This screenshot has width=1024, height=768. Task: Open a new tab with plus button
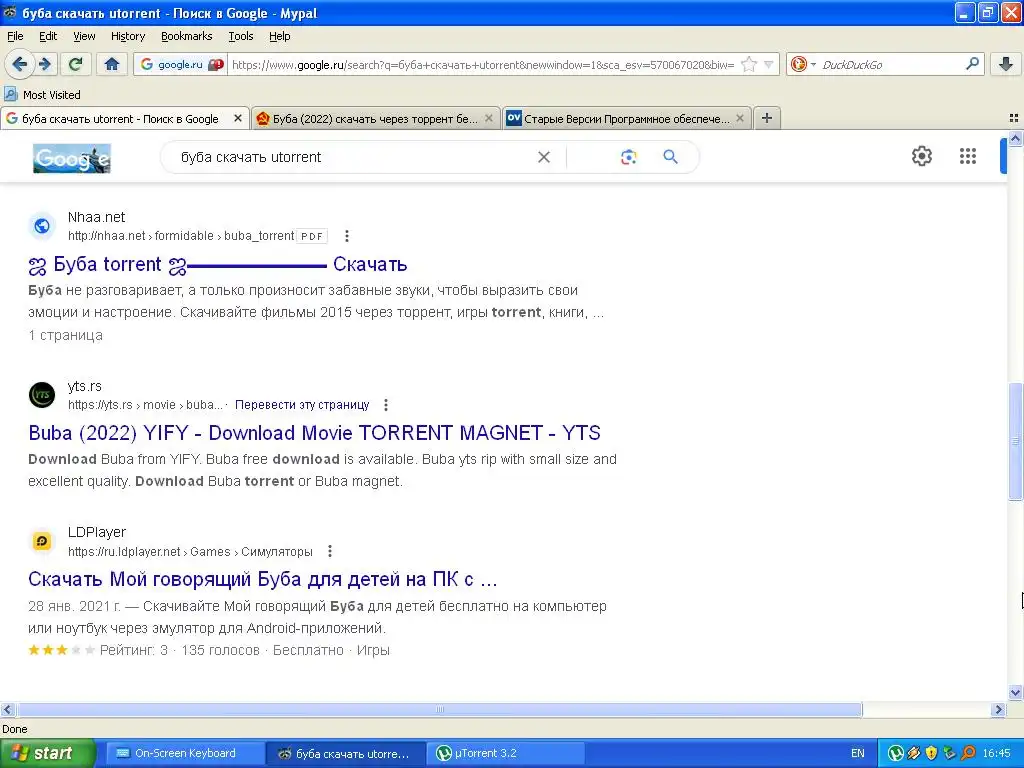tap(767, 118)
